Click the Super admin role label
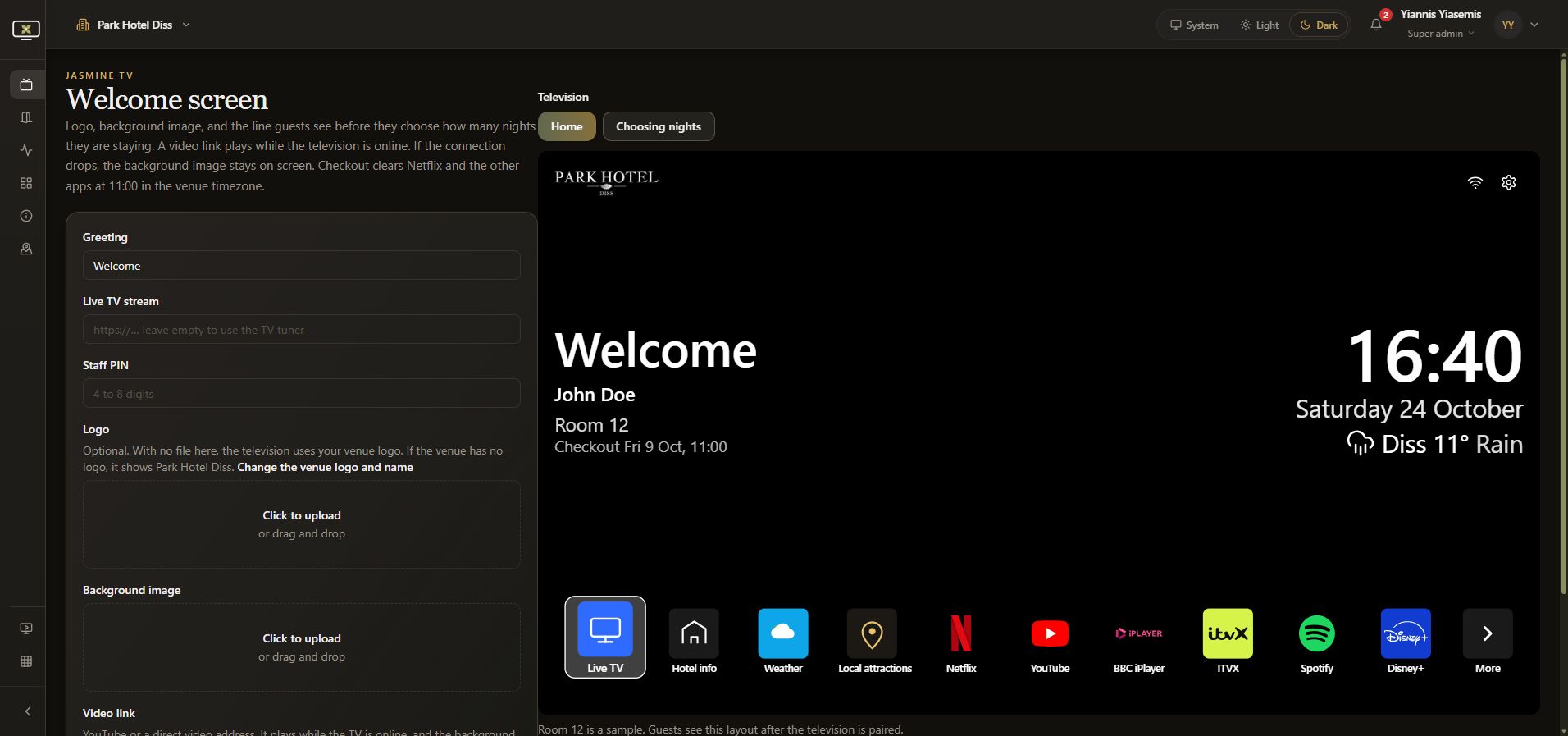Viewport: 1568px width, 736px height. coord(1435,34)
